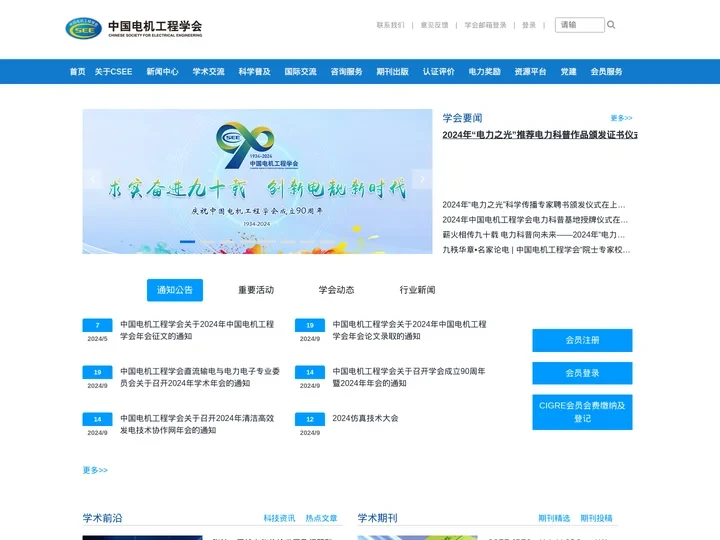Open the 学术交流 menu
The height and width of the screenshot is (540, 720).
tap(208, 72)
